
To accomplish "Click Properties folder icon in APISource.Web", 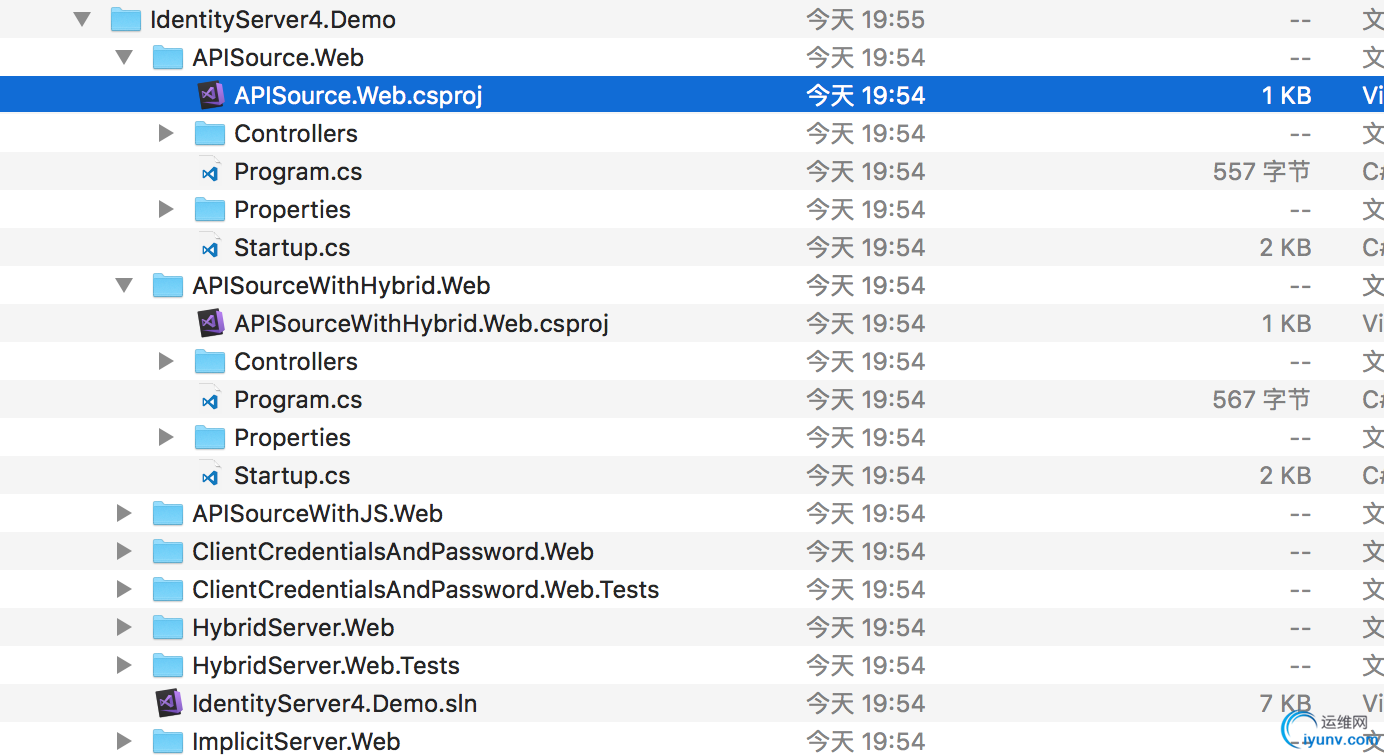I will [209, 209].
